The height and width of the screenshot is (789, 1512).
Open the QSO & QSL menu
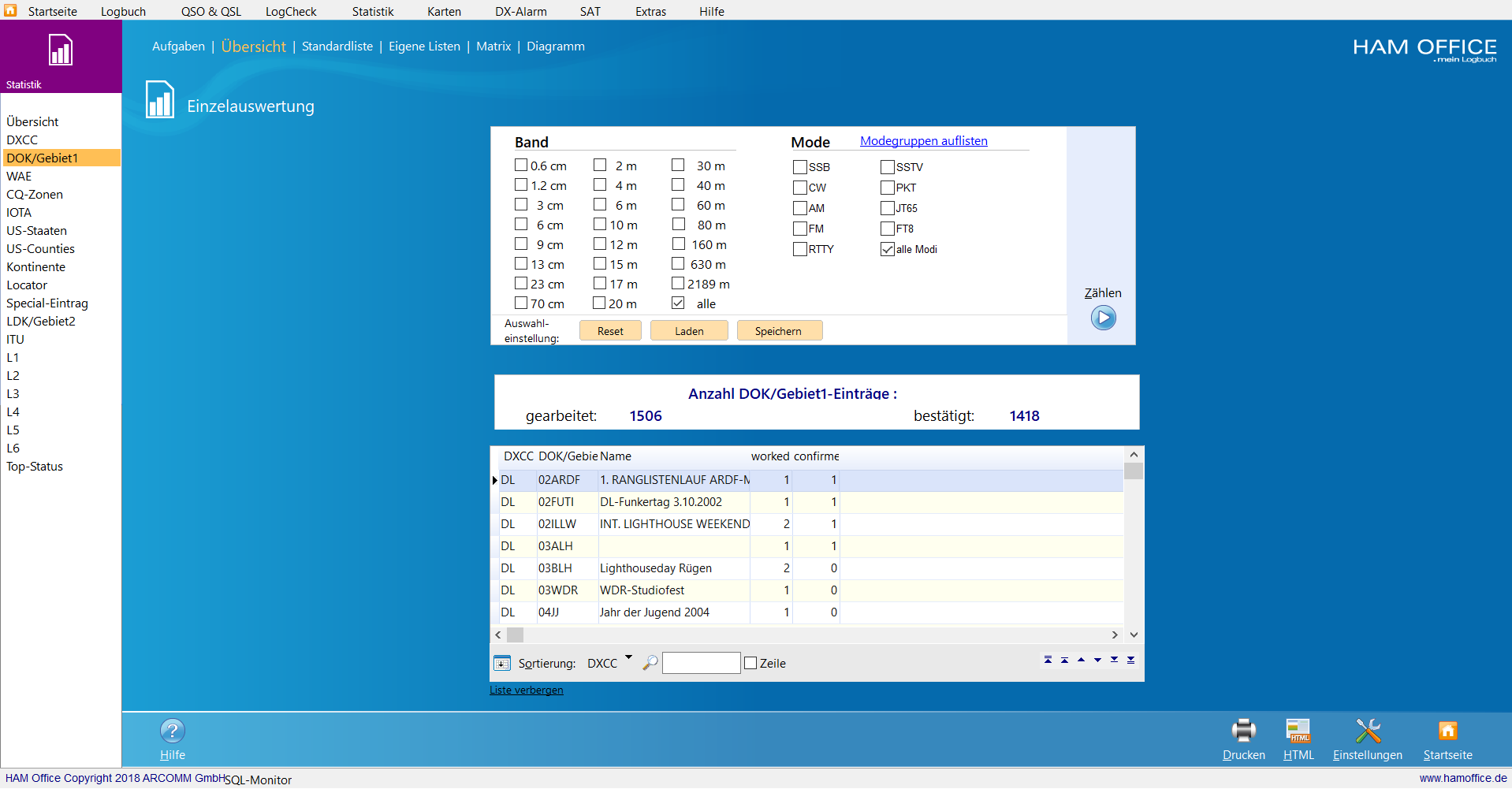(x=211, y=11)
